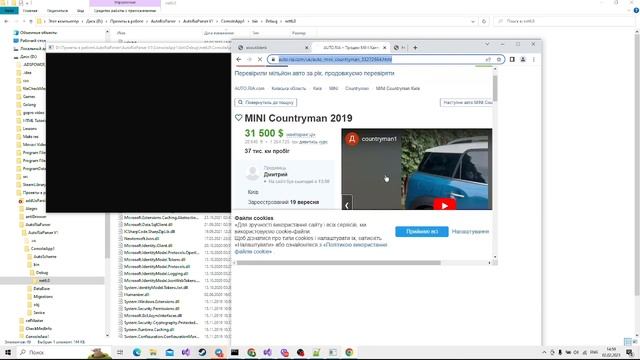Click the site lock icon in address bar
Screen dimensions: 640x360
[x=273, y=60]
